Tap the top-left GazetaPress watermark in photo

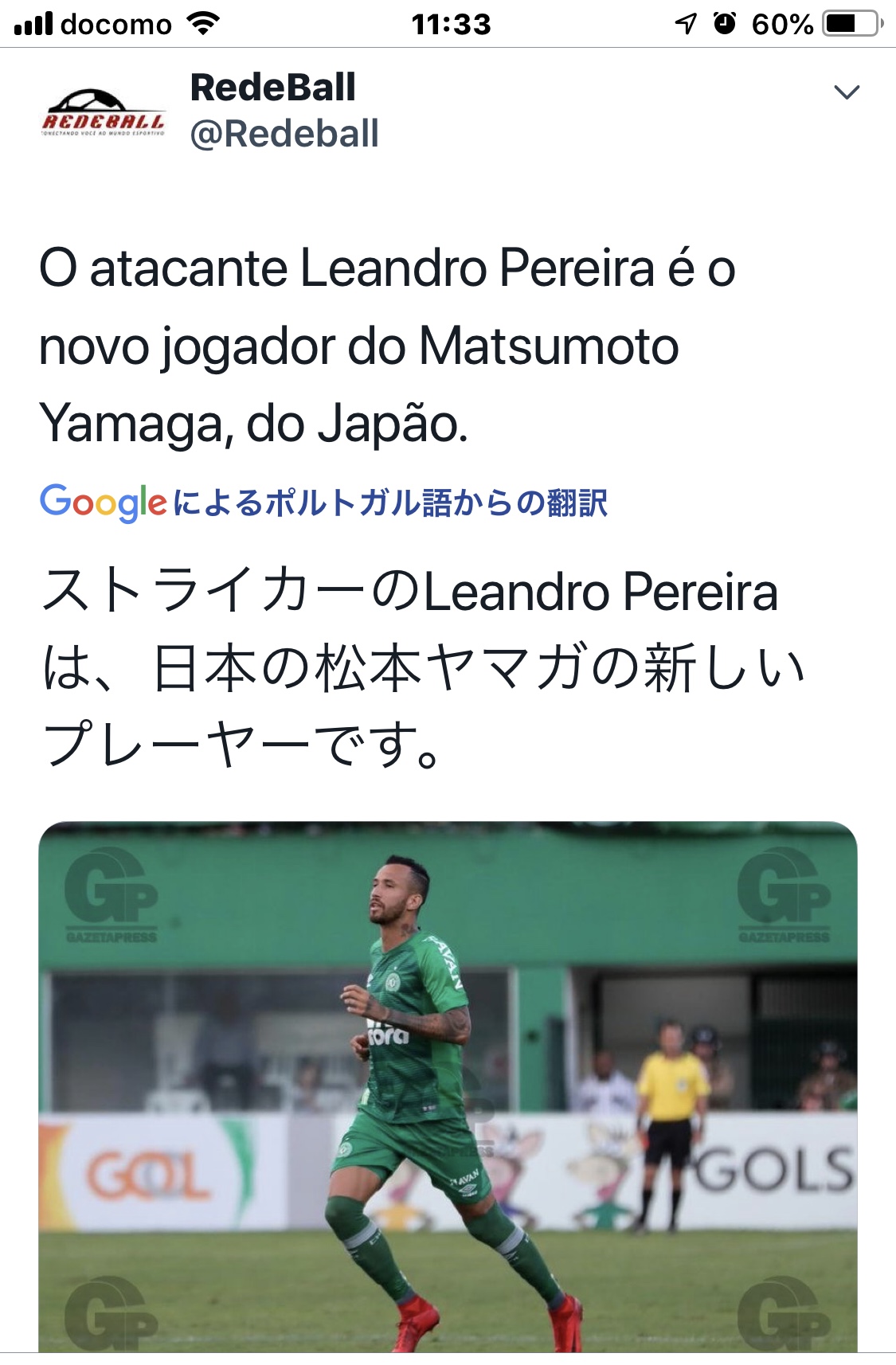click(111, 894)
